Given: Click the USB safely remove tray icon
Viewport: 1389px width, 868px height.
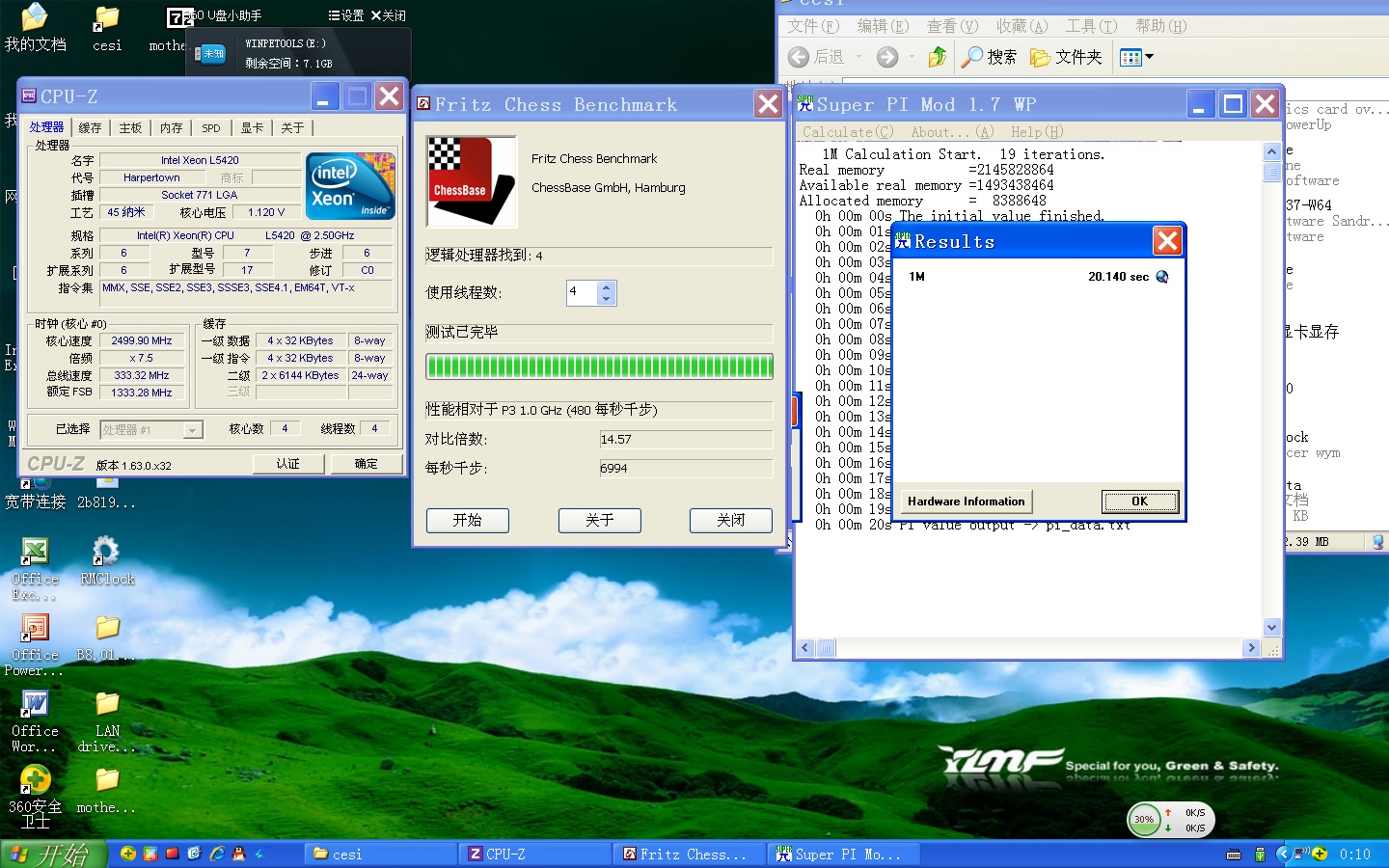Looking at the screenshot, I should coord(1260,854).
